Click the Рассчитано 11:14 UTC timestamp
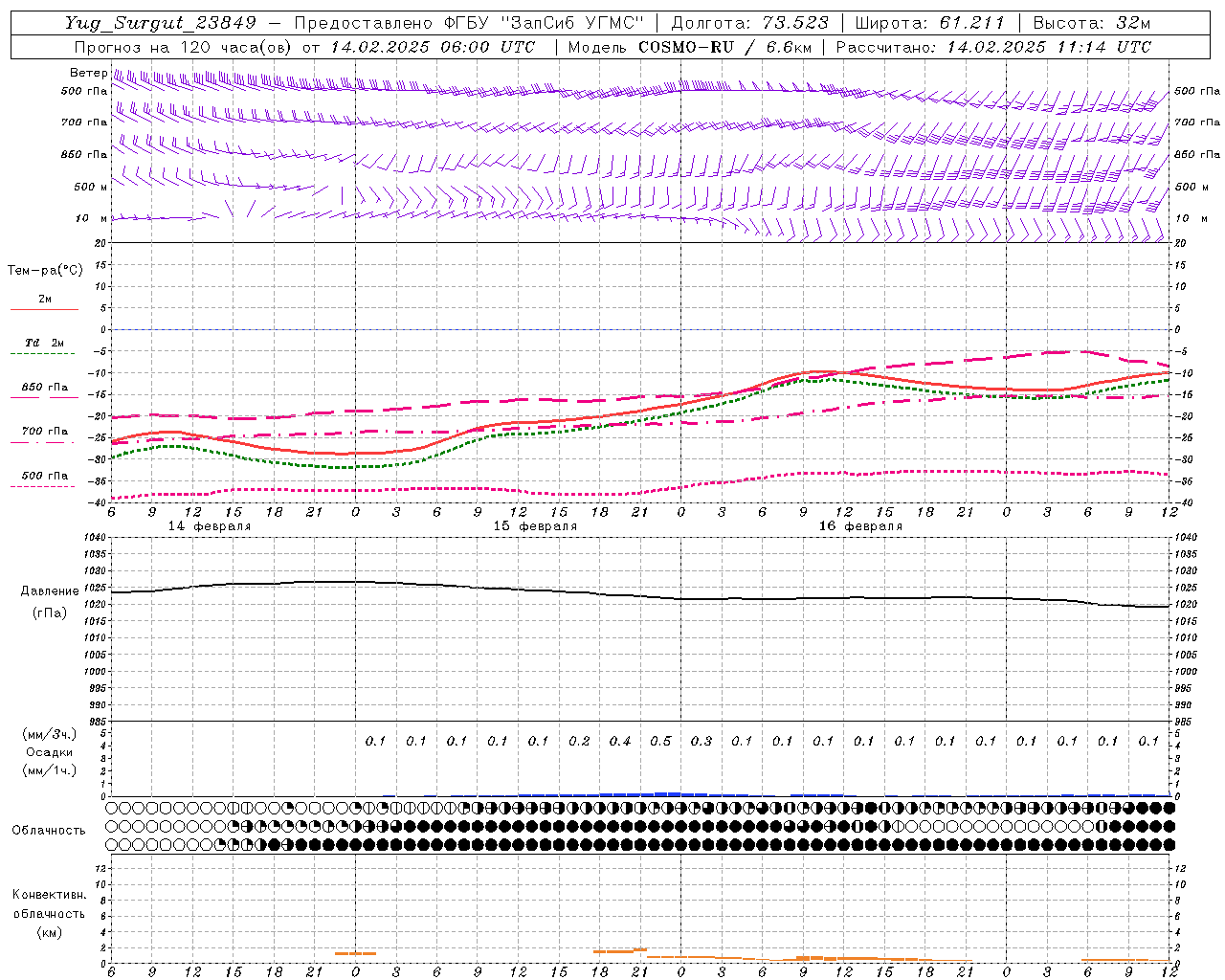Screen dimensions: 1225x980 pyautogui.click(x=993, y=47)
